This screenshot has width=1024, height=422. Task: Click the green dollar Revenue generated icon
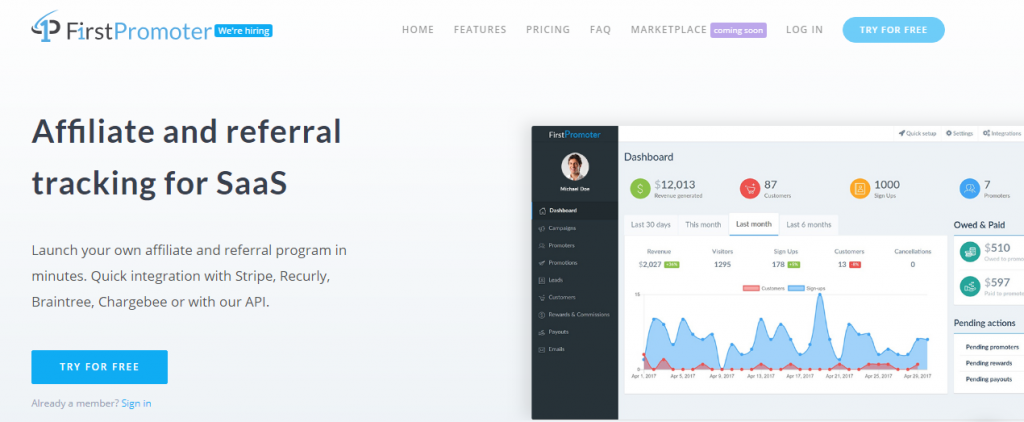640,189
